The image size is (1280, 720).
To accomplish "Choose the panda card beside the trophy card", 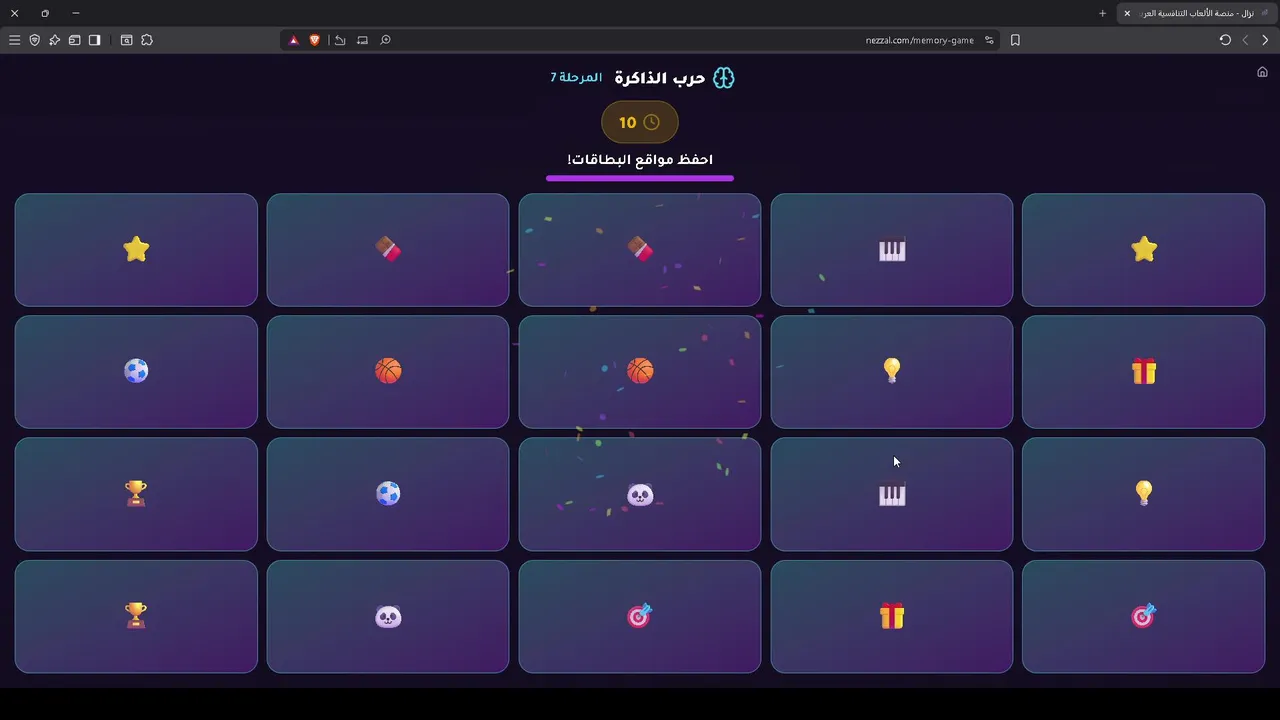I will 388,616.
